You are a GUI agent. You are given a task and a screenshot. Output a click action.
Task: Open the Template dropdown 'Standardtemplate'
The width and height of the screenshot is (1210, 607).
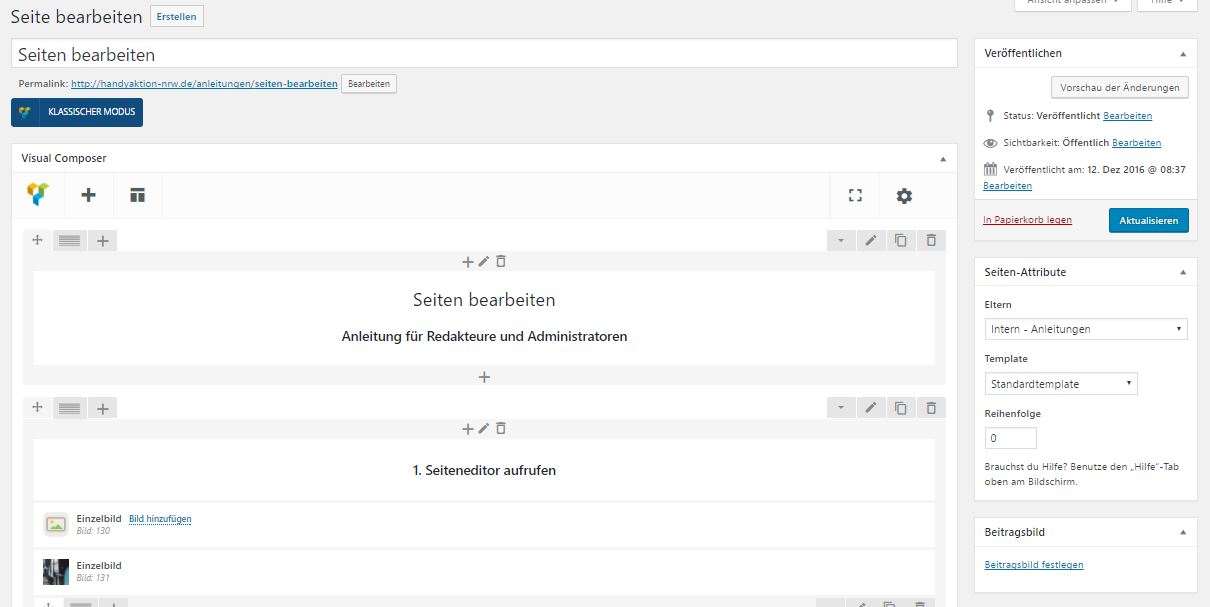[1061, 384]
